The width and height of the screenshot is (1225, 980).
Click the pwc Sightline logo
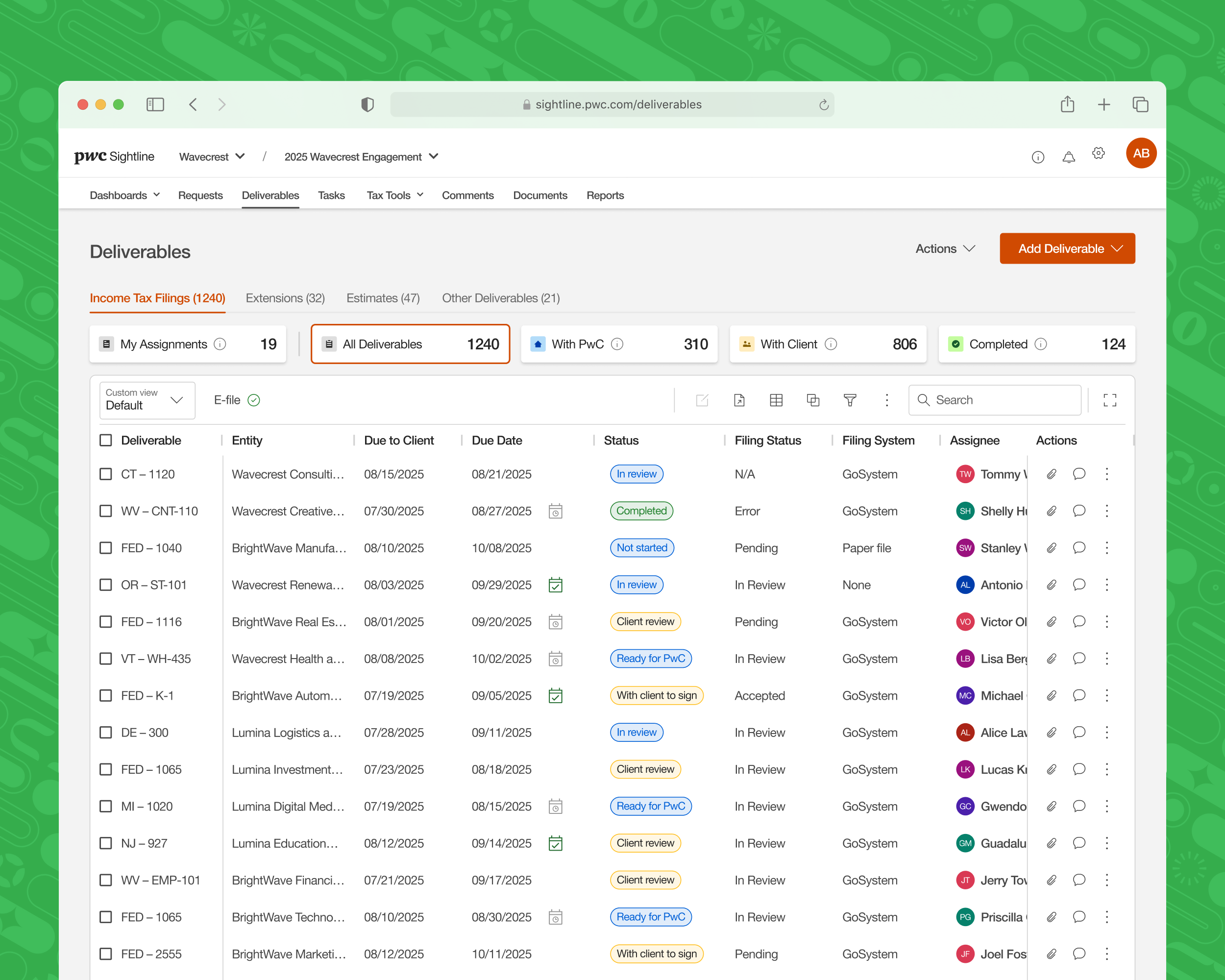click(x=114, y=157)
